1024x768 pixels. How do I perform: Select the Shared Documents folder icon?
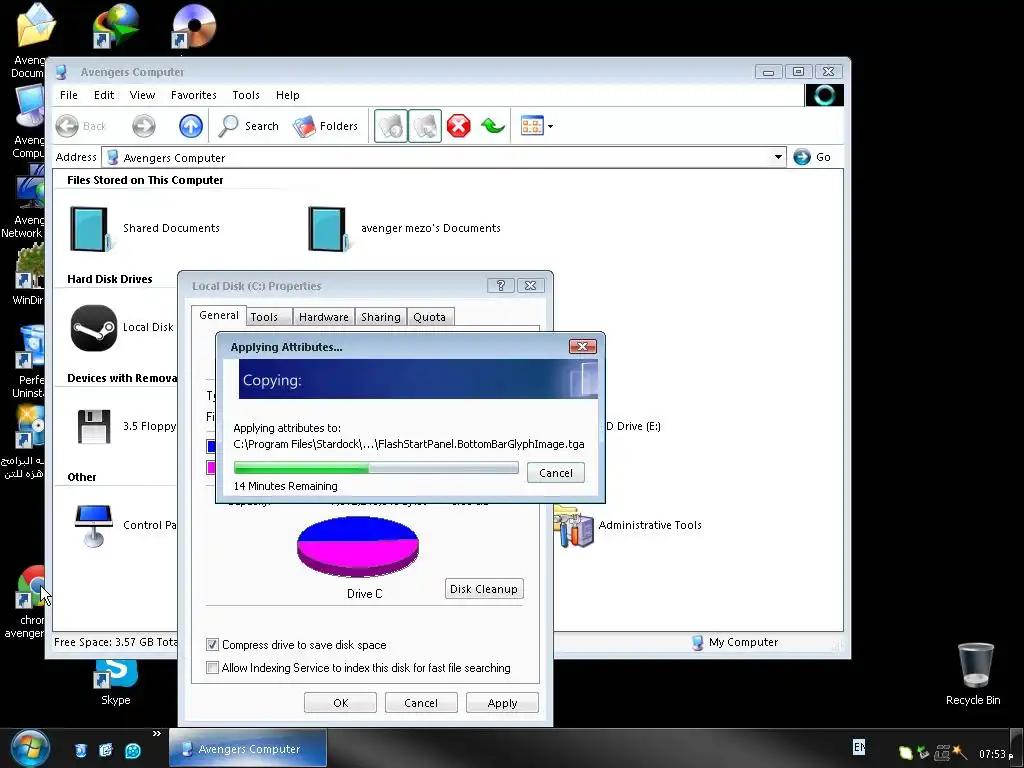pos(91,229)
